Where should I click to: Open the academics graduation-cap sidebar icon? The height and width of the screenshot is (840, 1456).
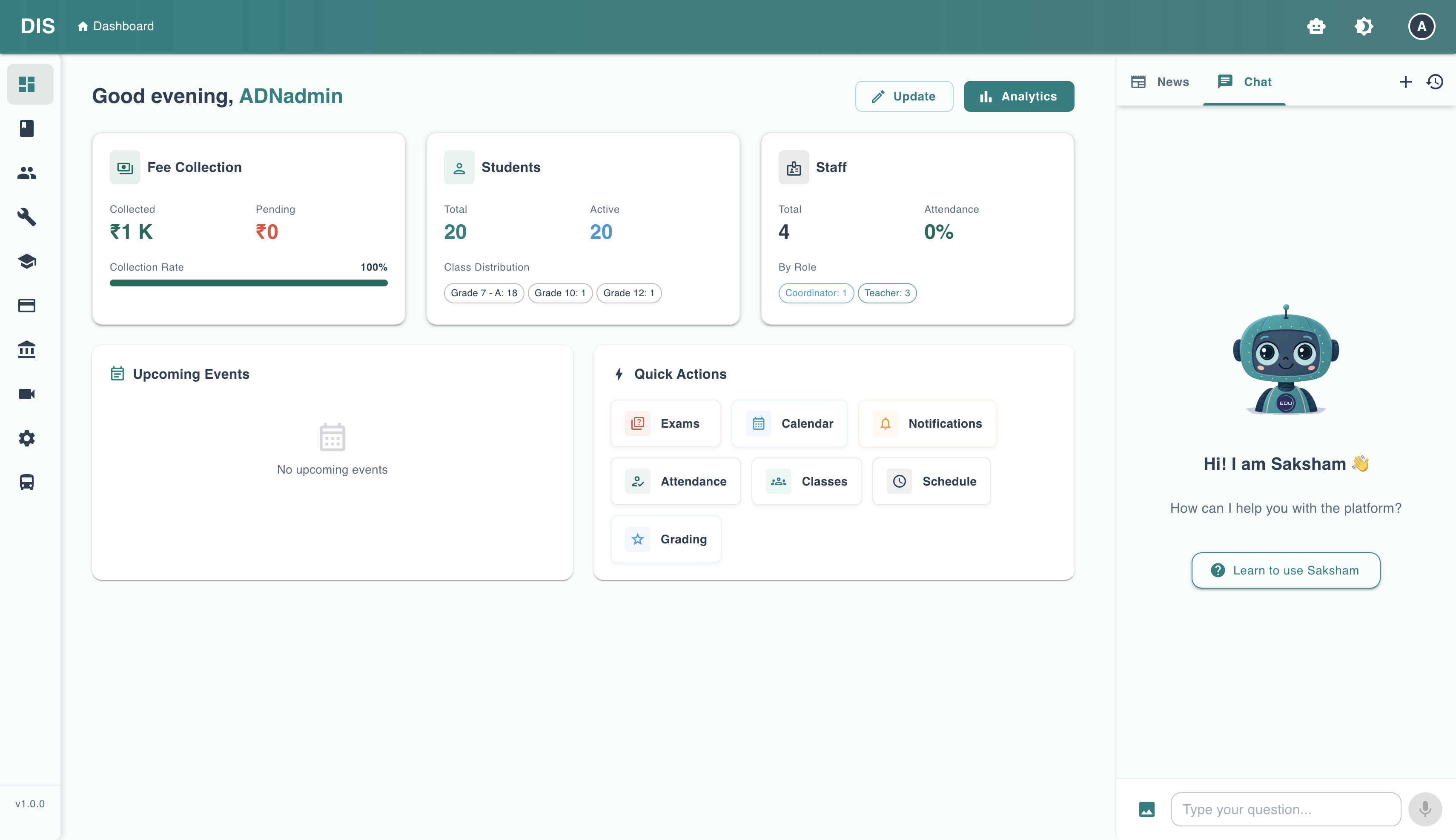coord(27,261)
